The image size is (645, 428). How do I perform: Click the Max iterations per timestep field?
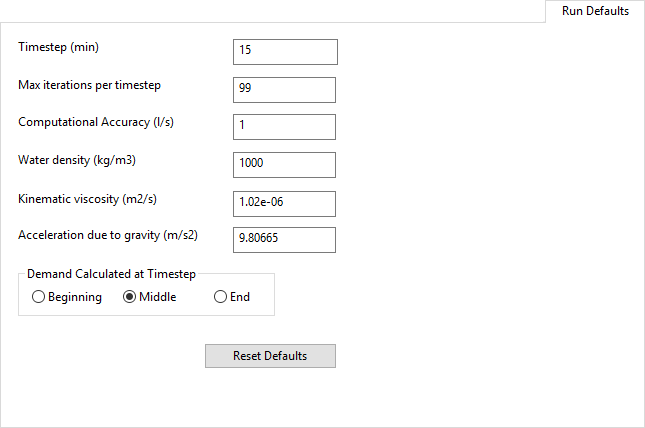[x=284, y=89]
